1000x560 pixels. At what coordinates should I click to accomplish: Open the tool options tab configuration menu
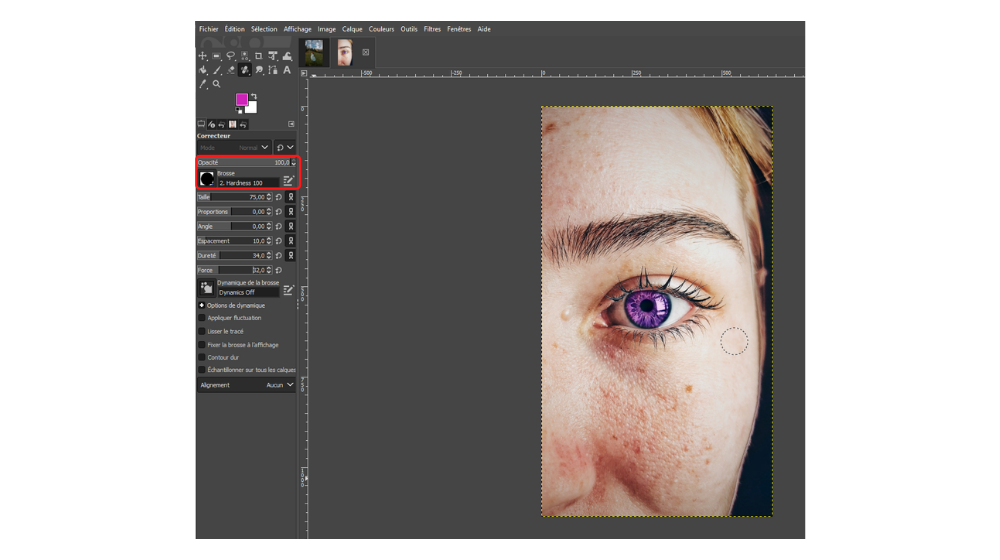click(x=291, y=124)
